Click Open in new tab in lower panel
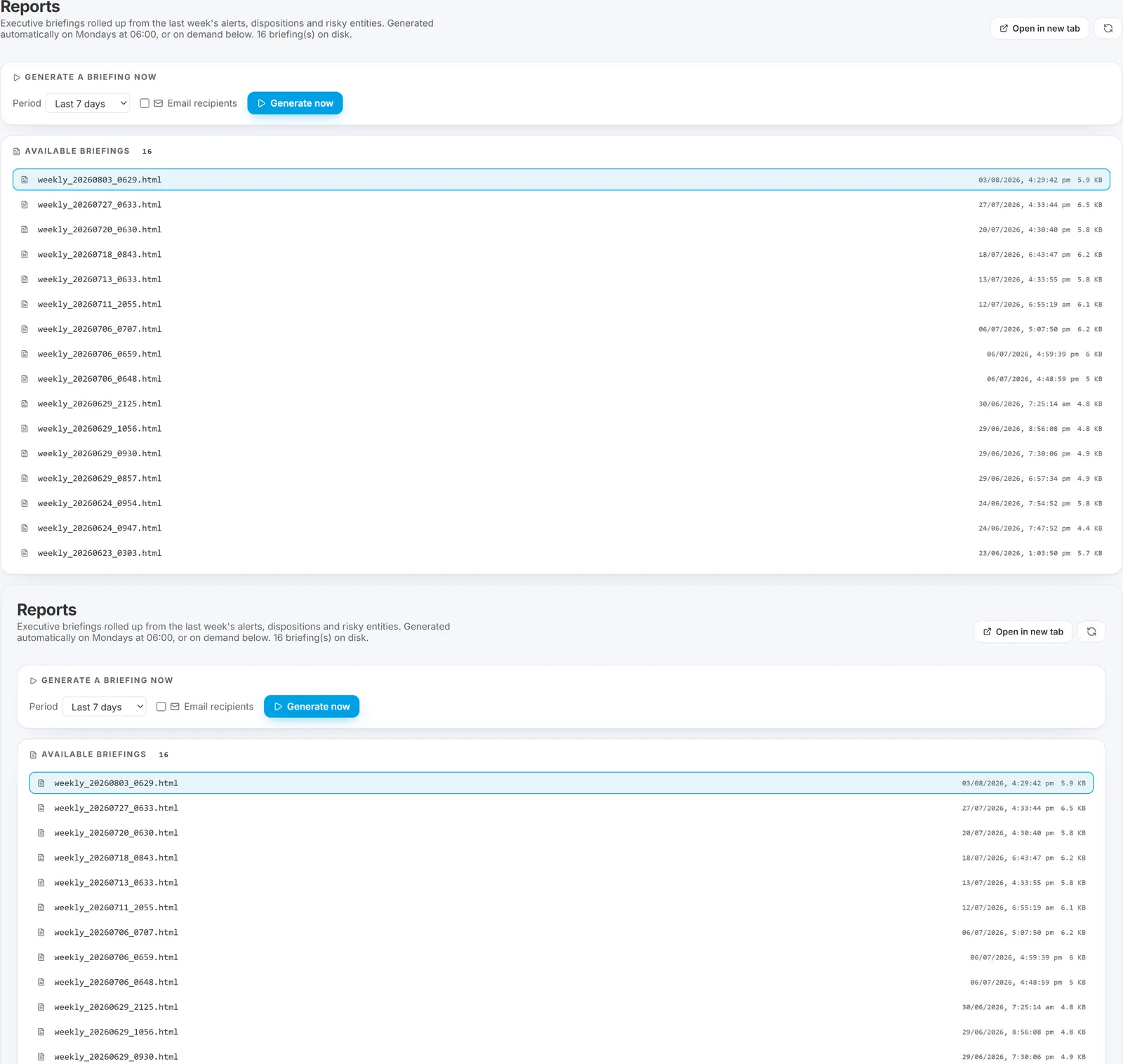This screenshot has width=1123, height=1064. [1023, 632]
